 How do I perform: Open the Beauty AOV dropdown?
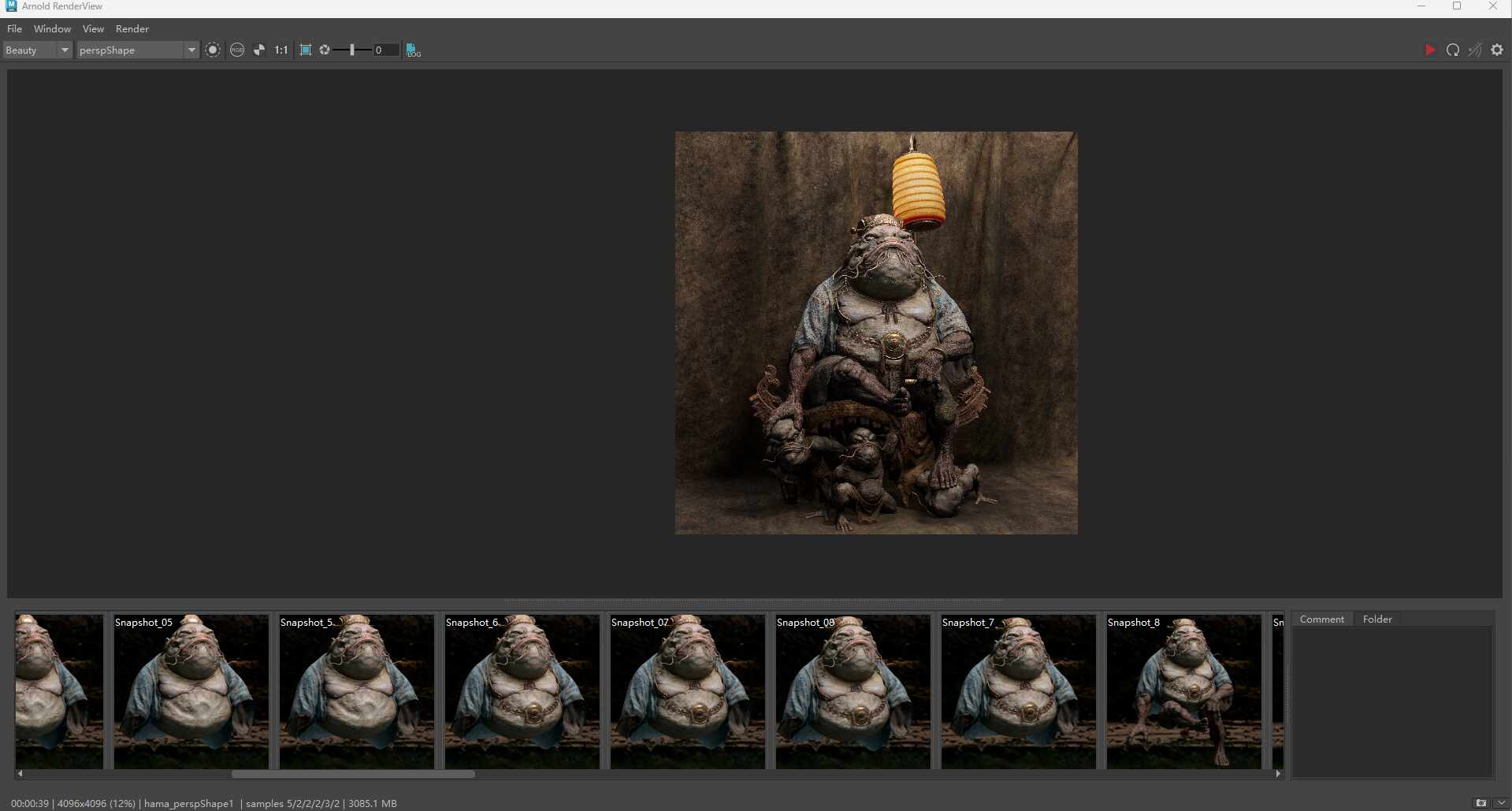point(37,50)
